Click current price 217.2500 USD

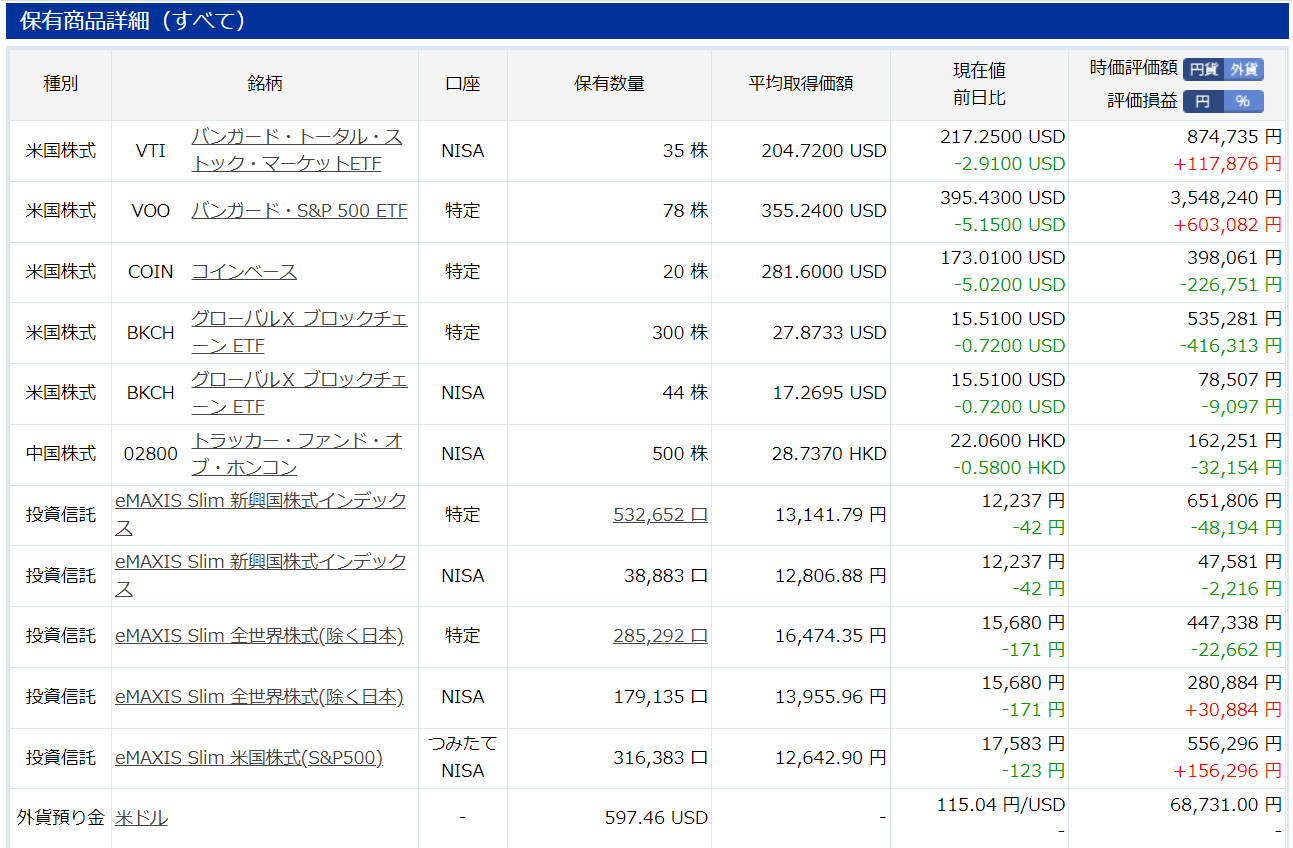pos(1003,137)
